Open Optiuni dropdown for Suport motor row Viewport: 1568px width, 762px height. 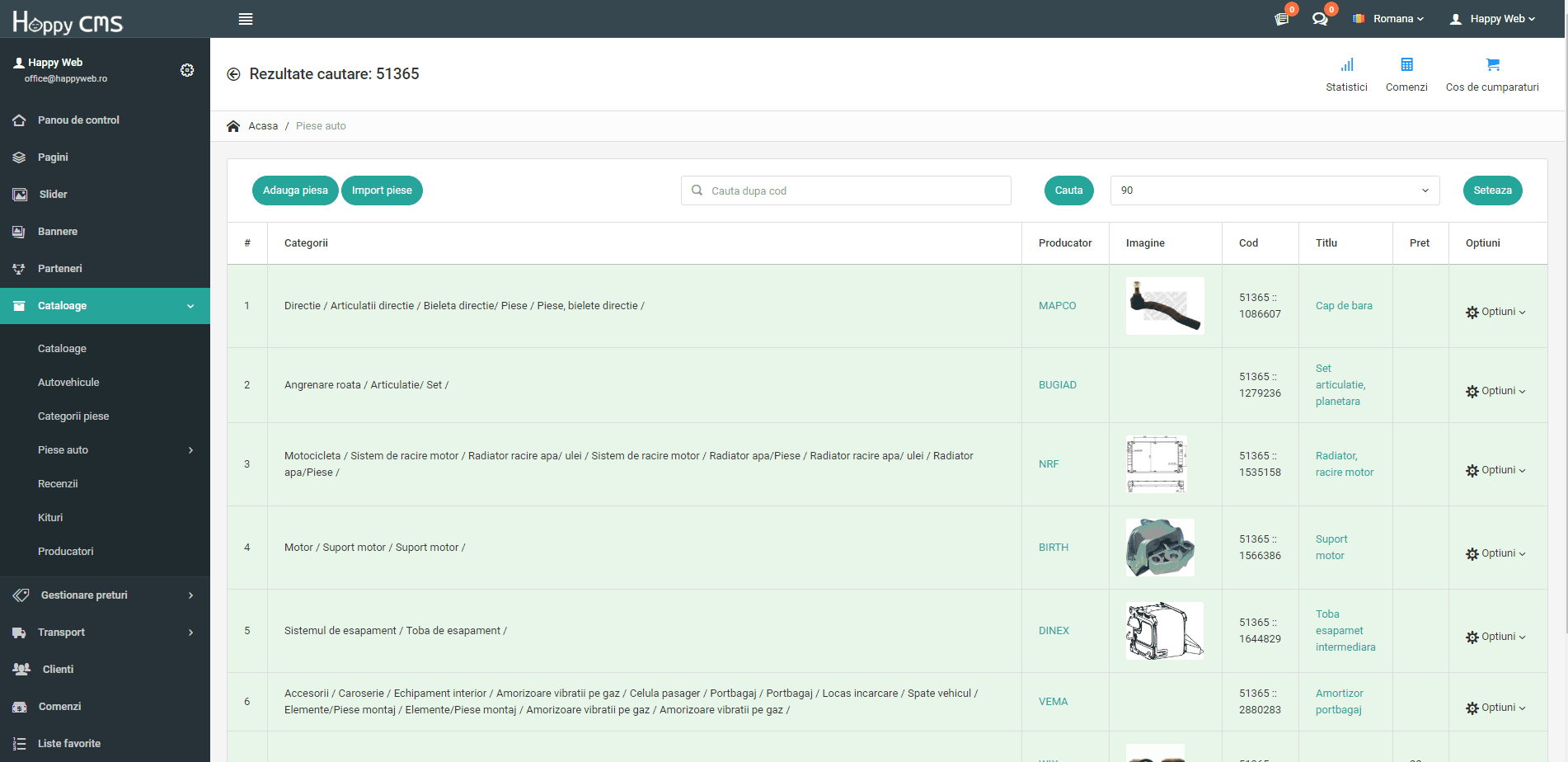[x=1495, y=554]
